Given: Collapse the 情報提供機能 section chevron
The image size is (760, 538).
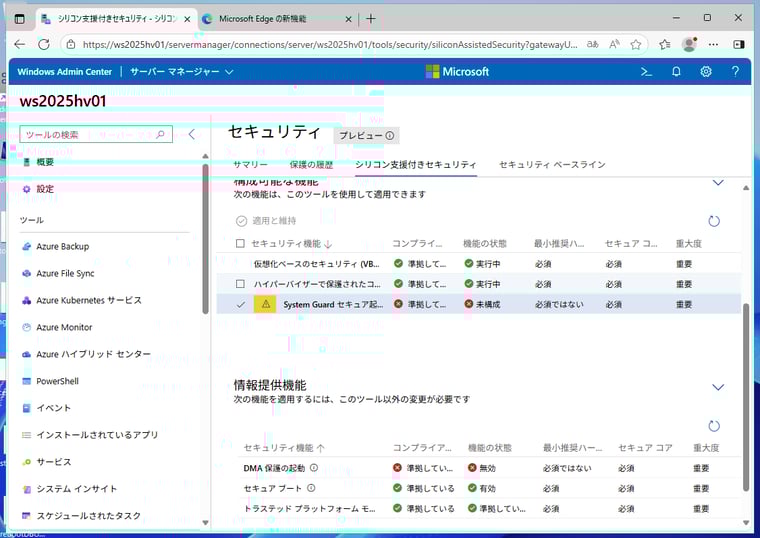Looking at the screenshot, I should pyautogui.click(x=718, y=387).
